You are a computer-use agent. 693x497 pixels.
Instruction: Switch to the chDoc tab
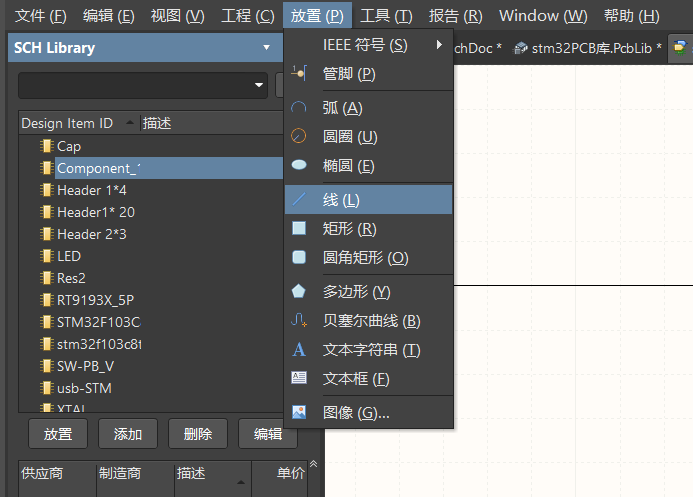[478, 48]
